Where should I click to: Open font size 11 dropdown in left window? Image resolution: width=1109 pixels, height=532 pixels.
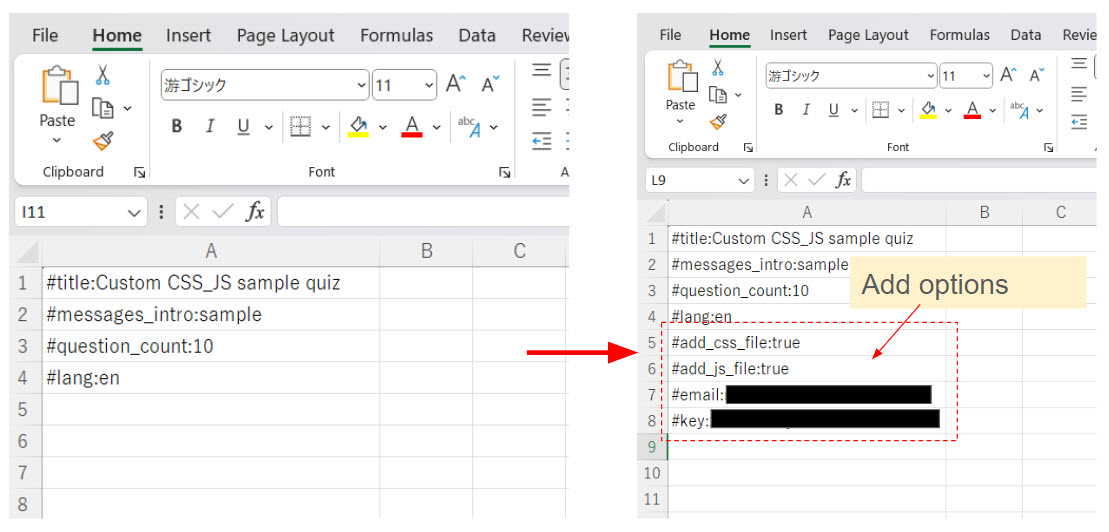(429, 86)
